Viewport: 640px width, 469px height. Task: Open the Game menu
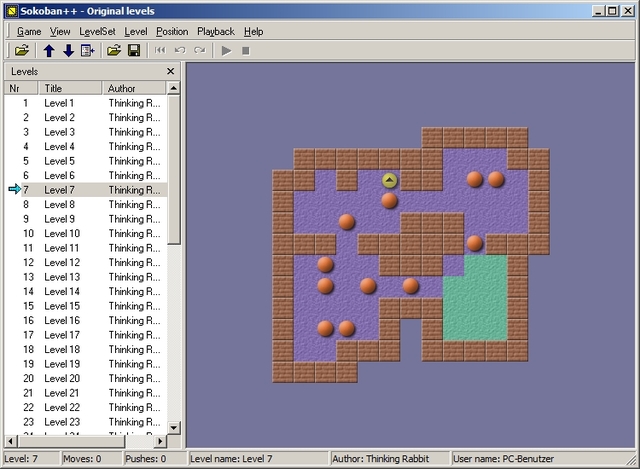point(29,31)
